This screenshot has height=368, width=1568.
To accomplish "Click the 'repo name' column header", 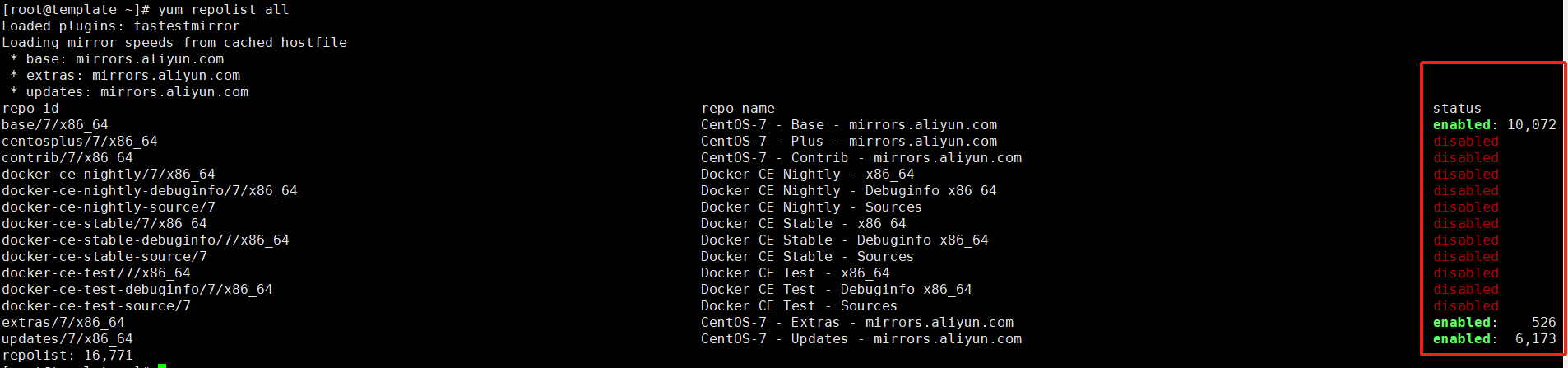I will coord(738,109).
